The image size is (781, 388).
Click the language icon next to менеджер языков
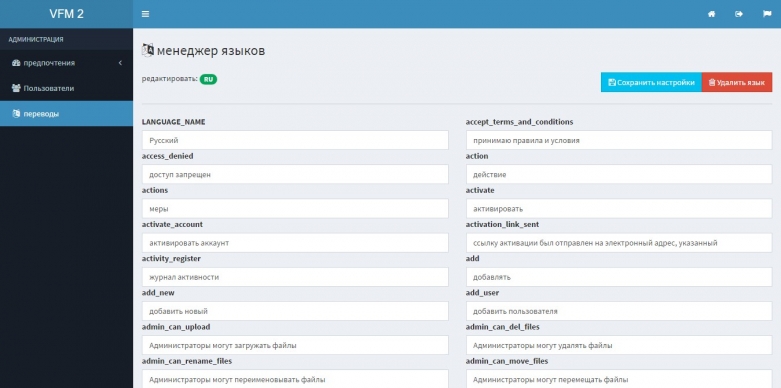pyautogui.click(x=148, y=50)
